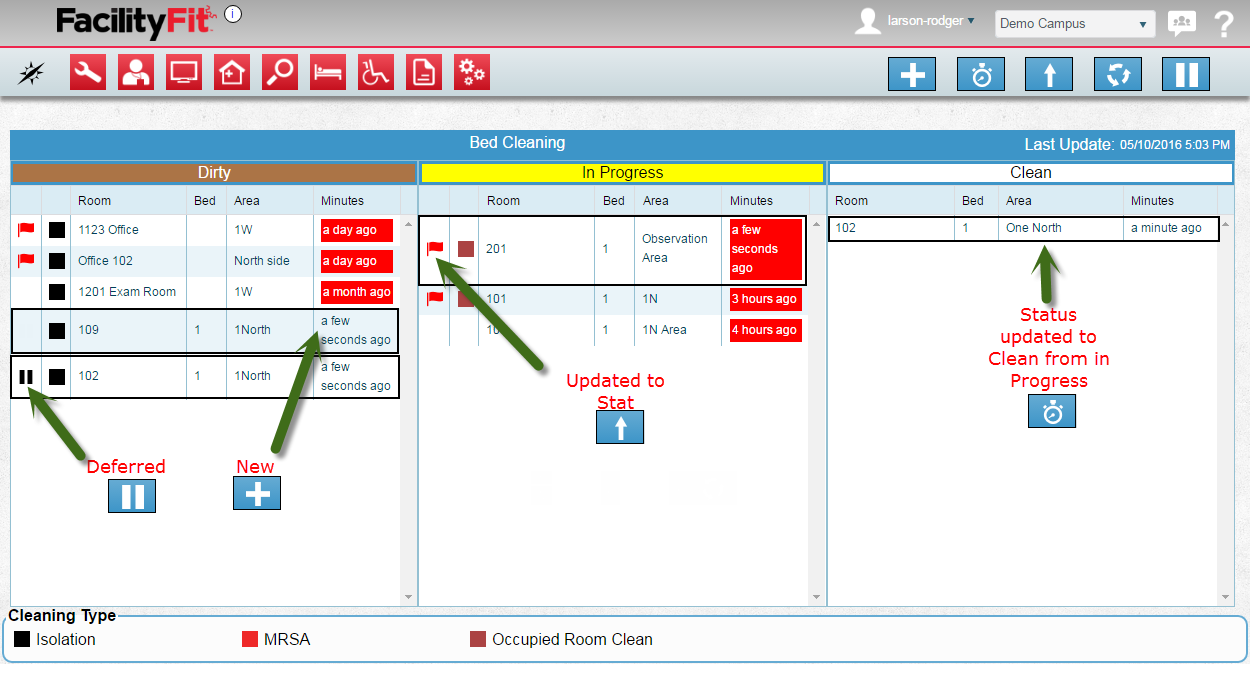The width and height of the screenshot is (1250, 687).
Task: Click the In Progress column header
Action: 622,173
